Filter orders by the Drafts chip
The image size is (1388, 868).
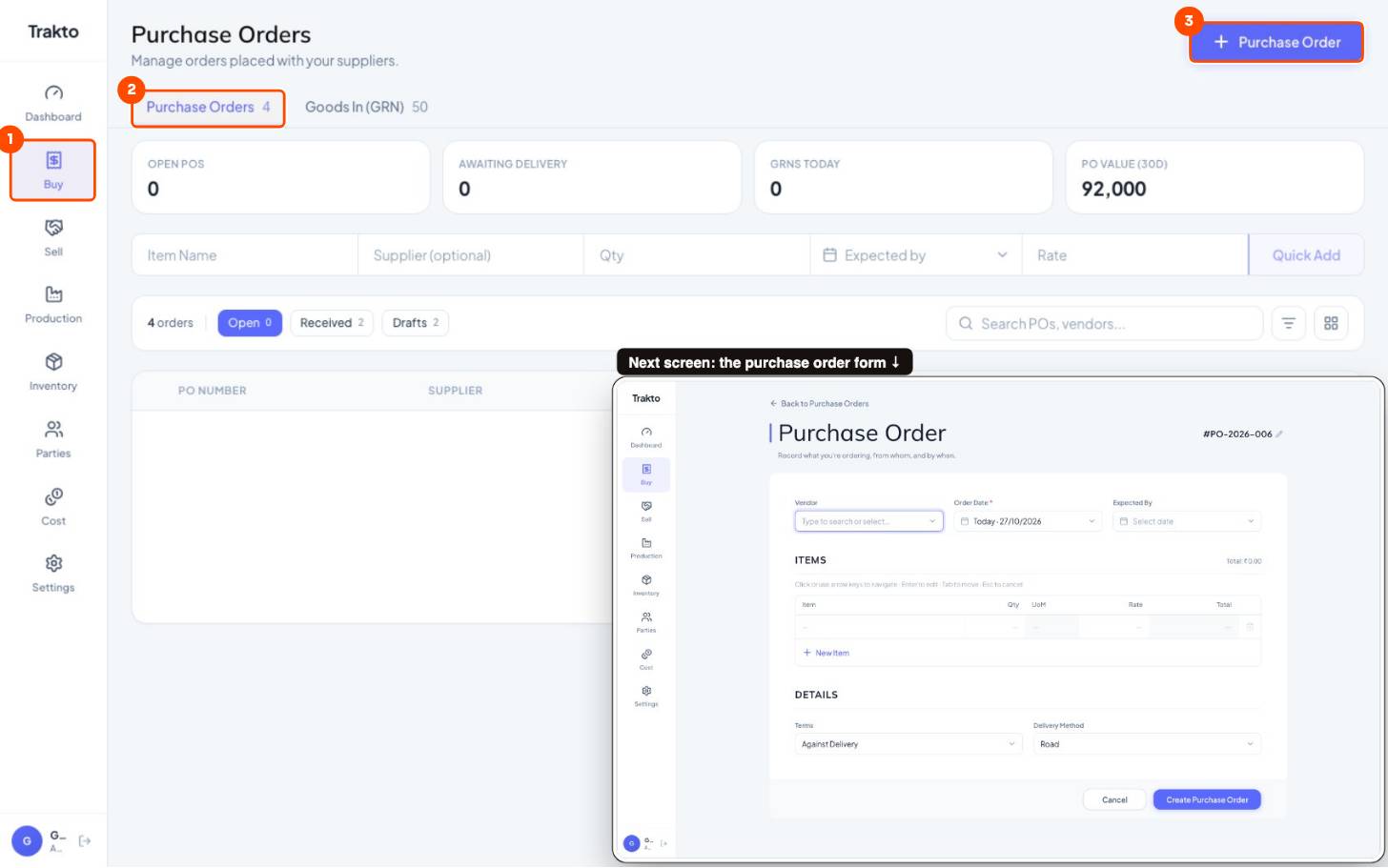point(416,323)
